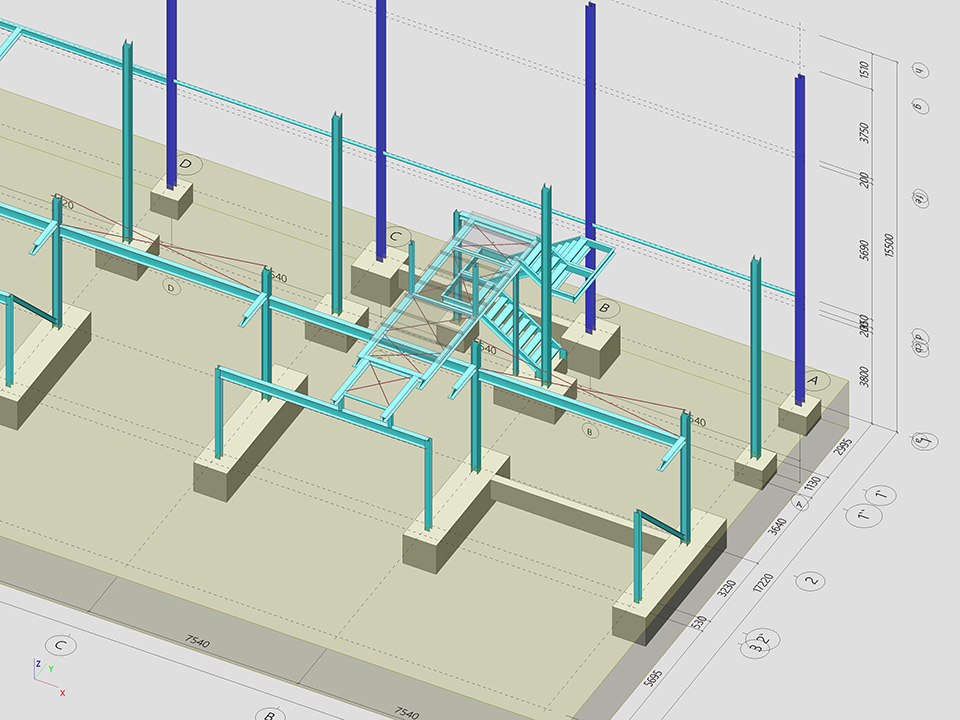Viewport: 960px width, 720px height.
Task: Click the 3800 vertical dimension text
Action: 865,377
